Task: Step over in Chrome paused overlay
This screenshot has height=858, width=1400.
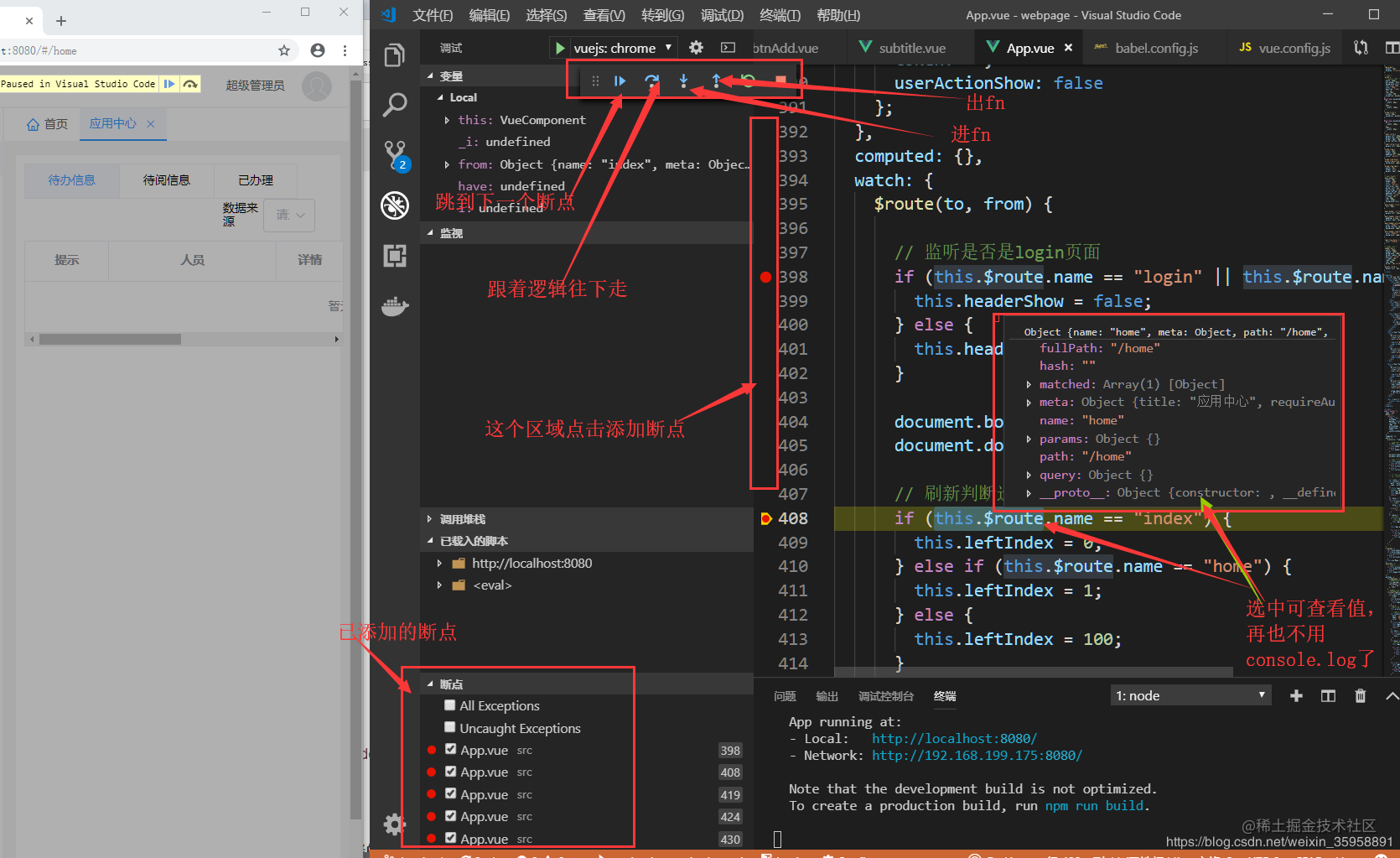Action: coord(190,84)
